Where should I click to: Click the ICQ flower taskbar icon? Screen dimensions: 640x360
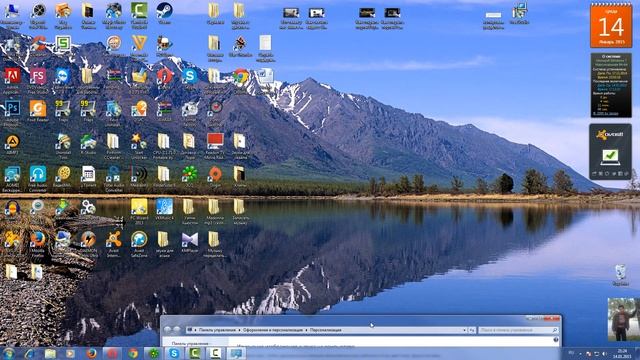[x=153, y=353]
